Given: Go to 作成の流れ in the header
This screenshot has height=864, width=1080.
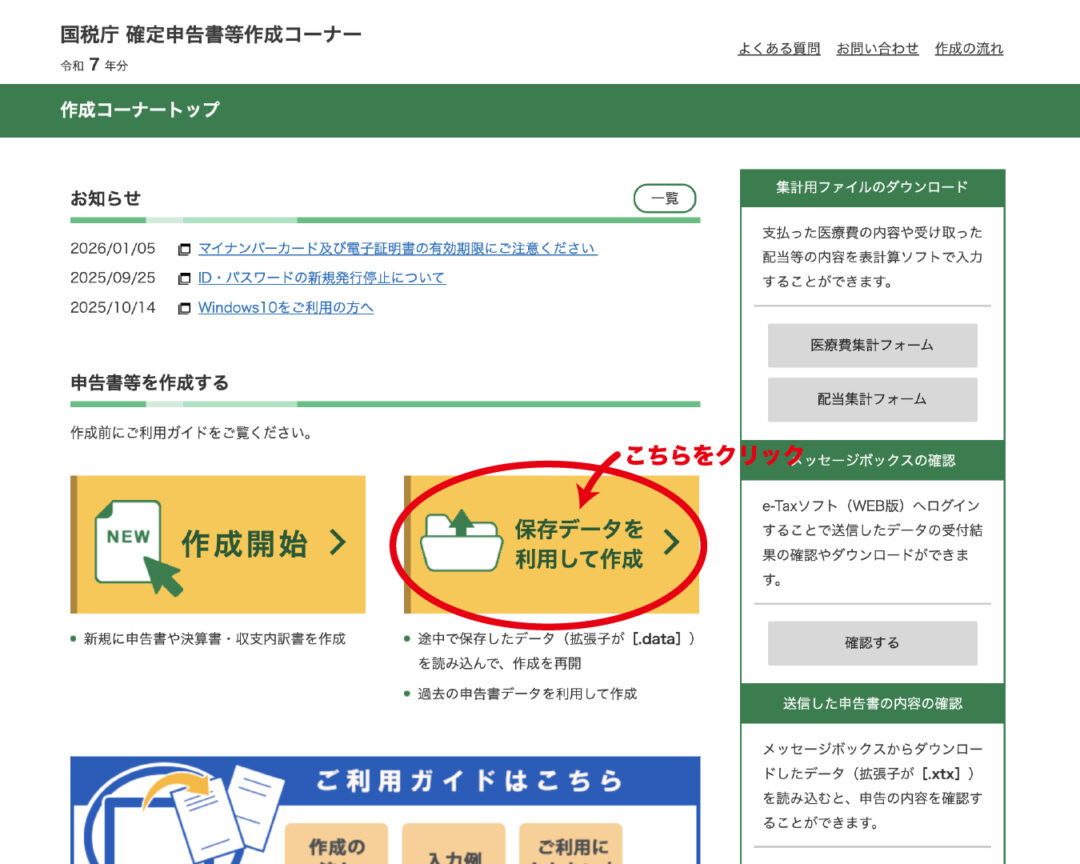Looking at the screenshot, I should click(968, 48).
